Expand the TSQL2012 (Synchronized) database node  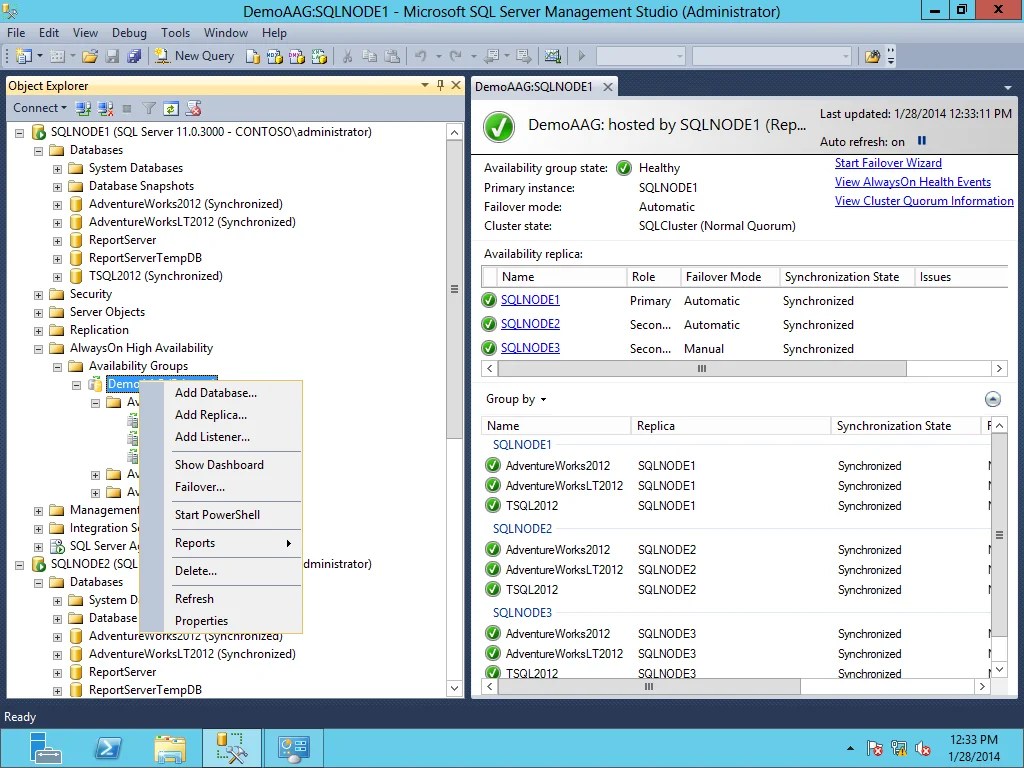tap(57, 277)
